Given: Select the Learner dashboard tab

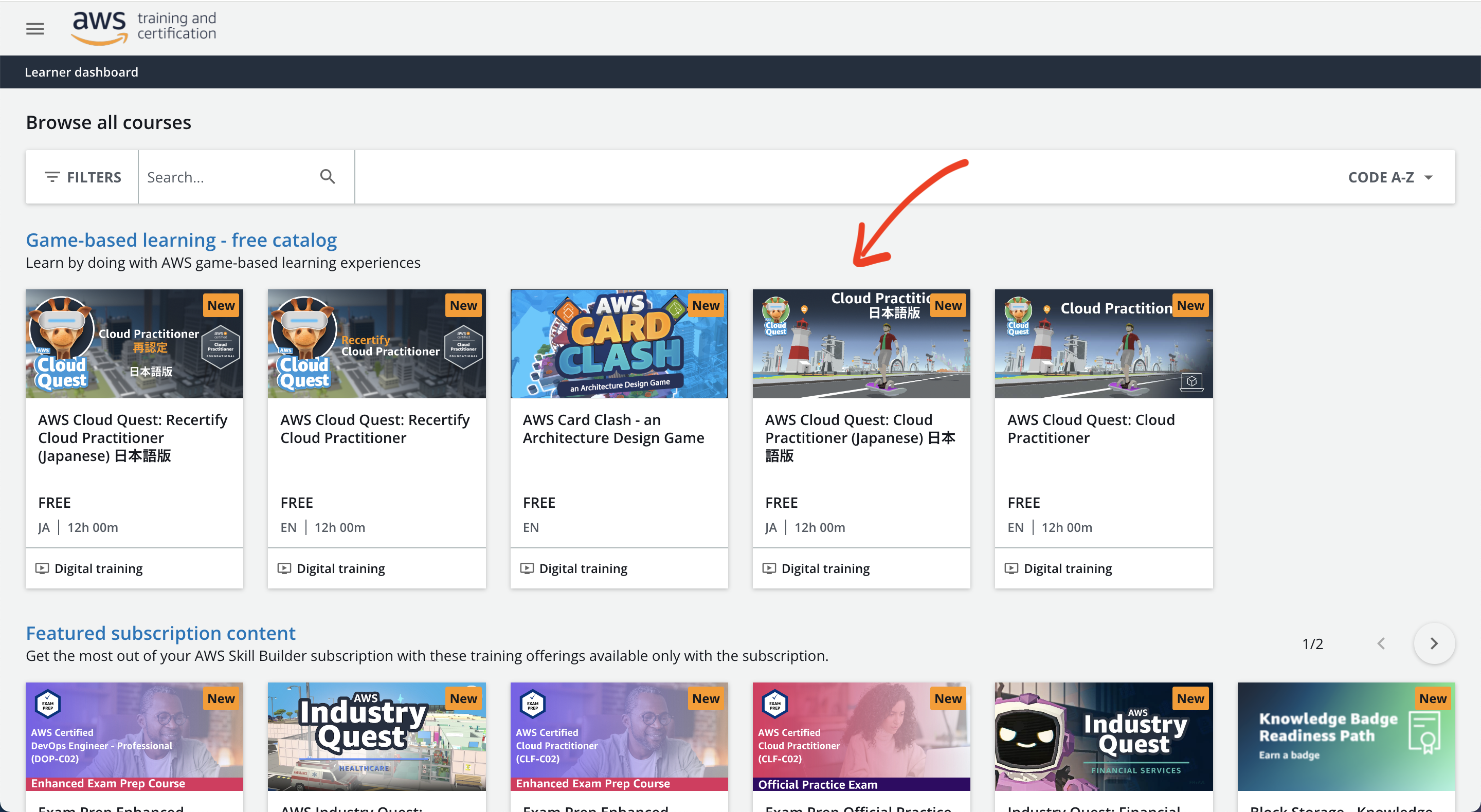Looking at the screenshot, I should click(81, 72).
